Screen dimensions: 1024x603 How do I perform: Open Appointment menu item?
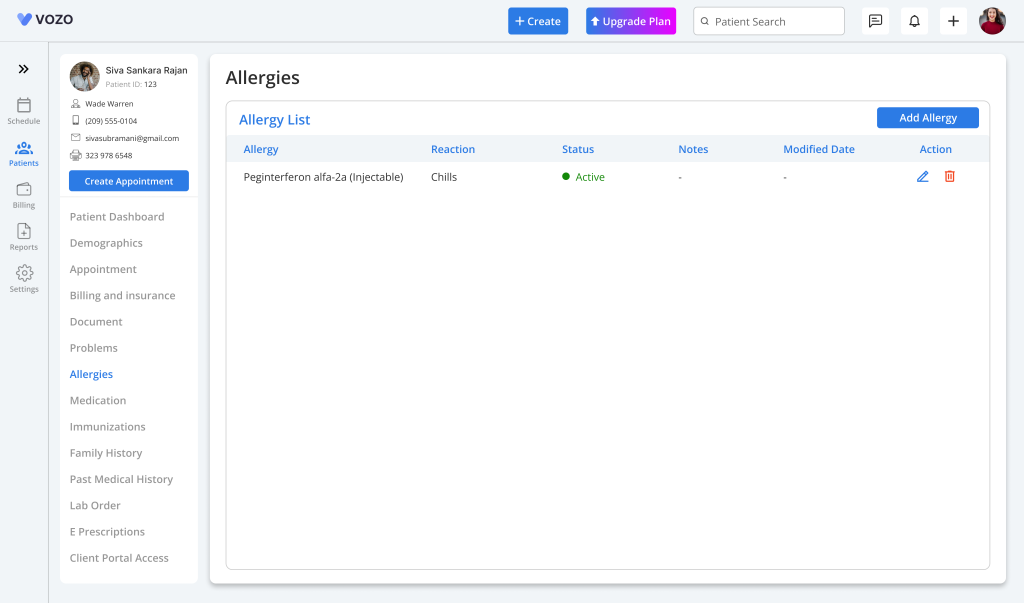click(x=103, y=269)
